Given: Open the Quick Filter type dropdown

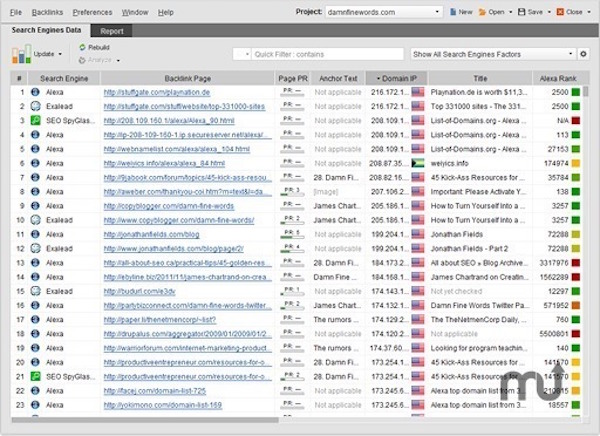Looking at the screenshot, I should (242, 54).
